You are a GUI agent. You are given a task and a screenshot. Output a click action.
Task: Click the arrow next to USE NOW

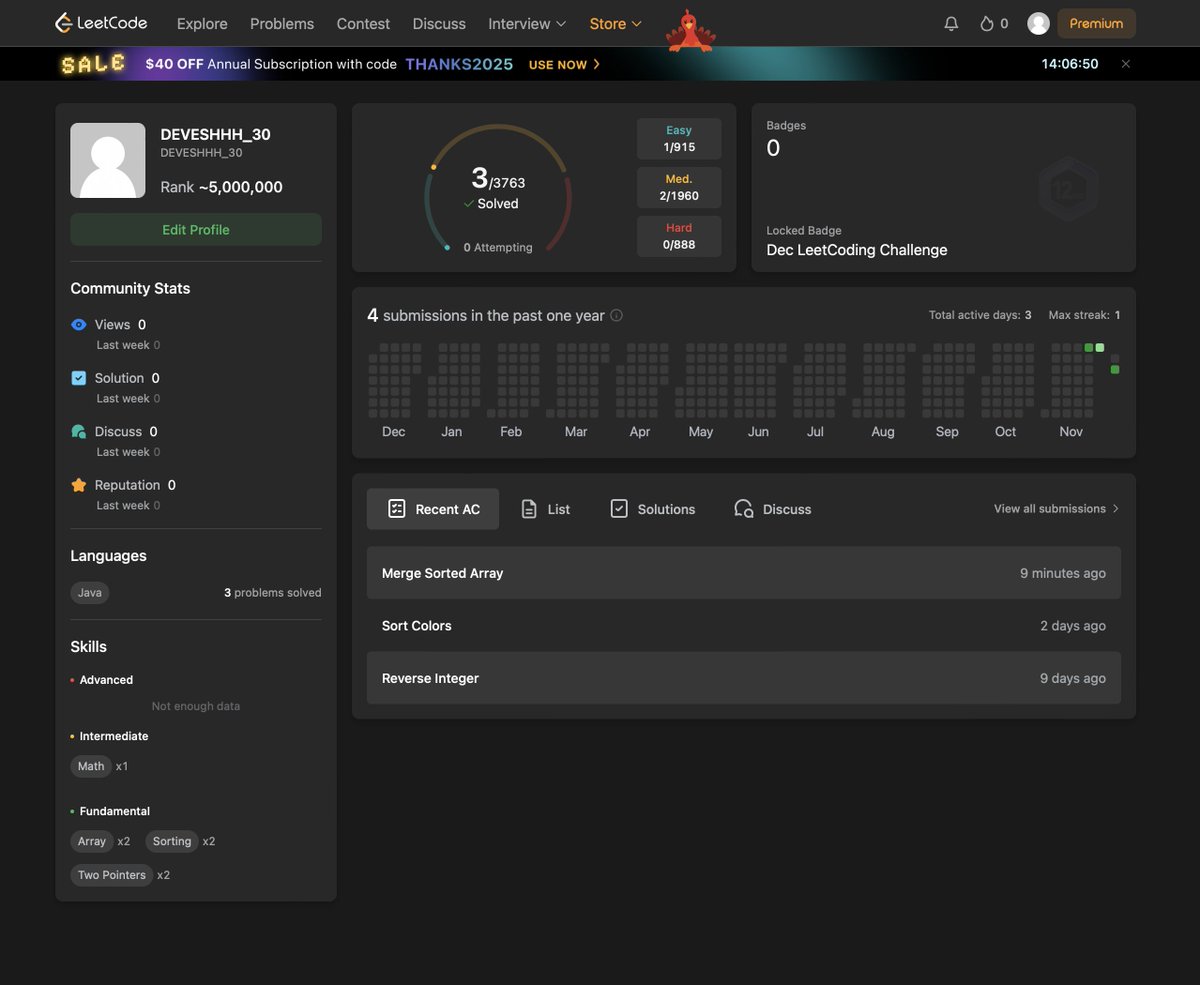[597, 64]
